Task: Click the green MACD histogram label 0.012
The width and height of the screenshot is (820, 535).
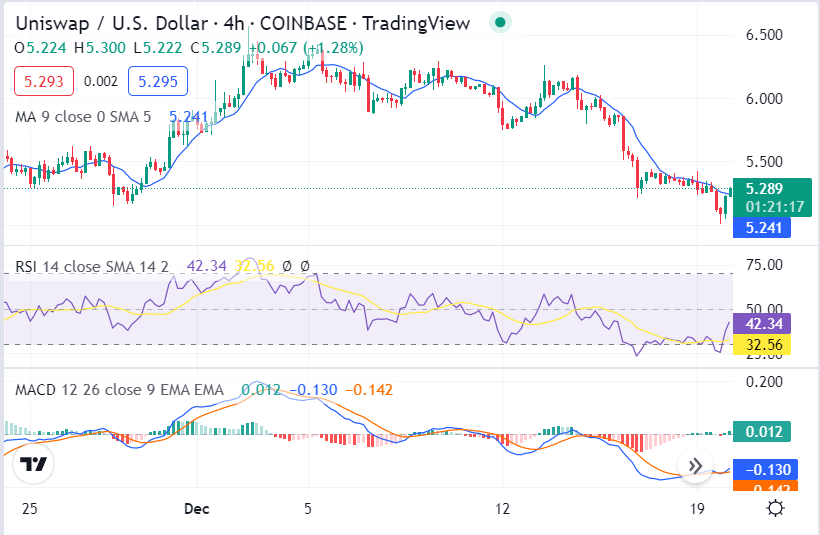Action: coord(762,431)
